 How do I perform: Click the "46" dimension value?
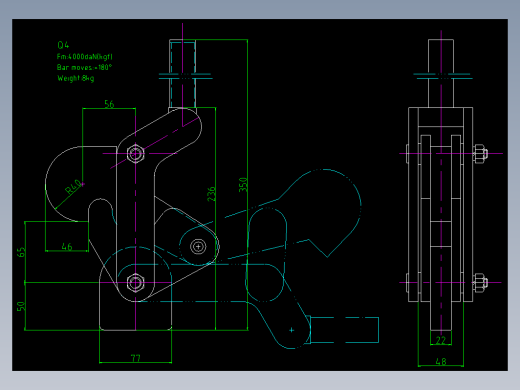(x=67, y=247)
